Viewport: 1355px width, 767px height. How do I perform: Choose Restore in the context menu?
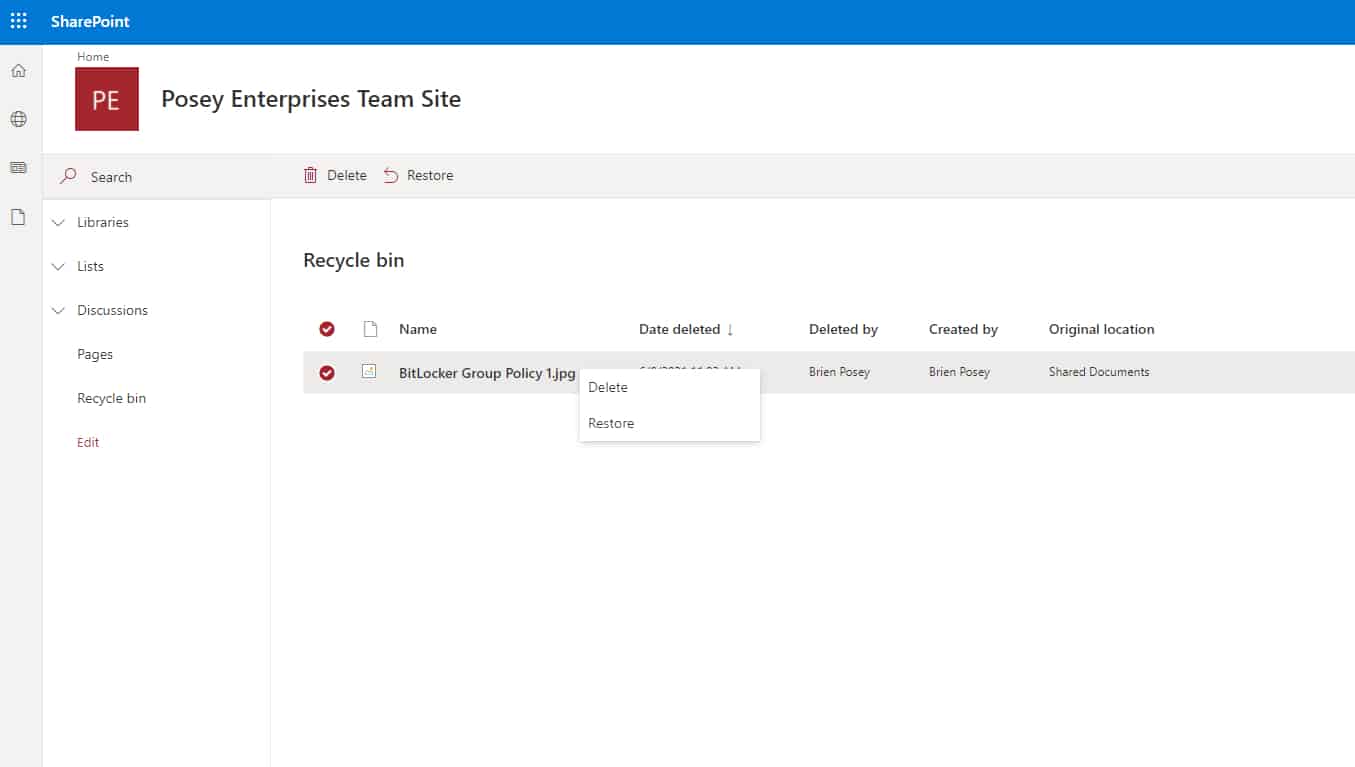click(670, 423)
